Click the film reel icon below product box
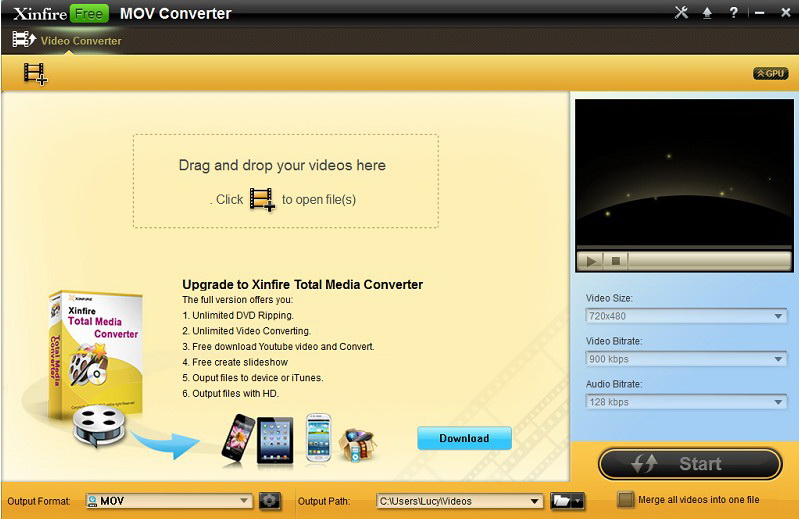 pyautogui.click(x=99, y=425)
